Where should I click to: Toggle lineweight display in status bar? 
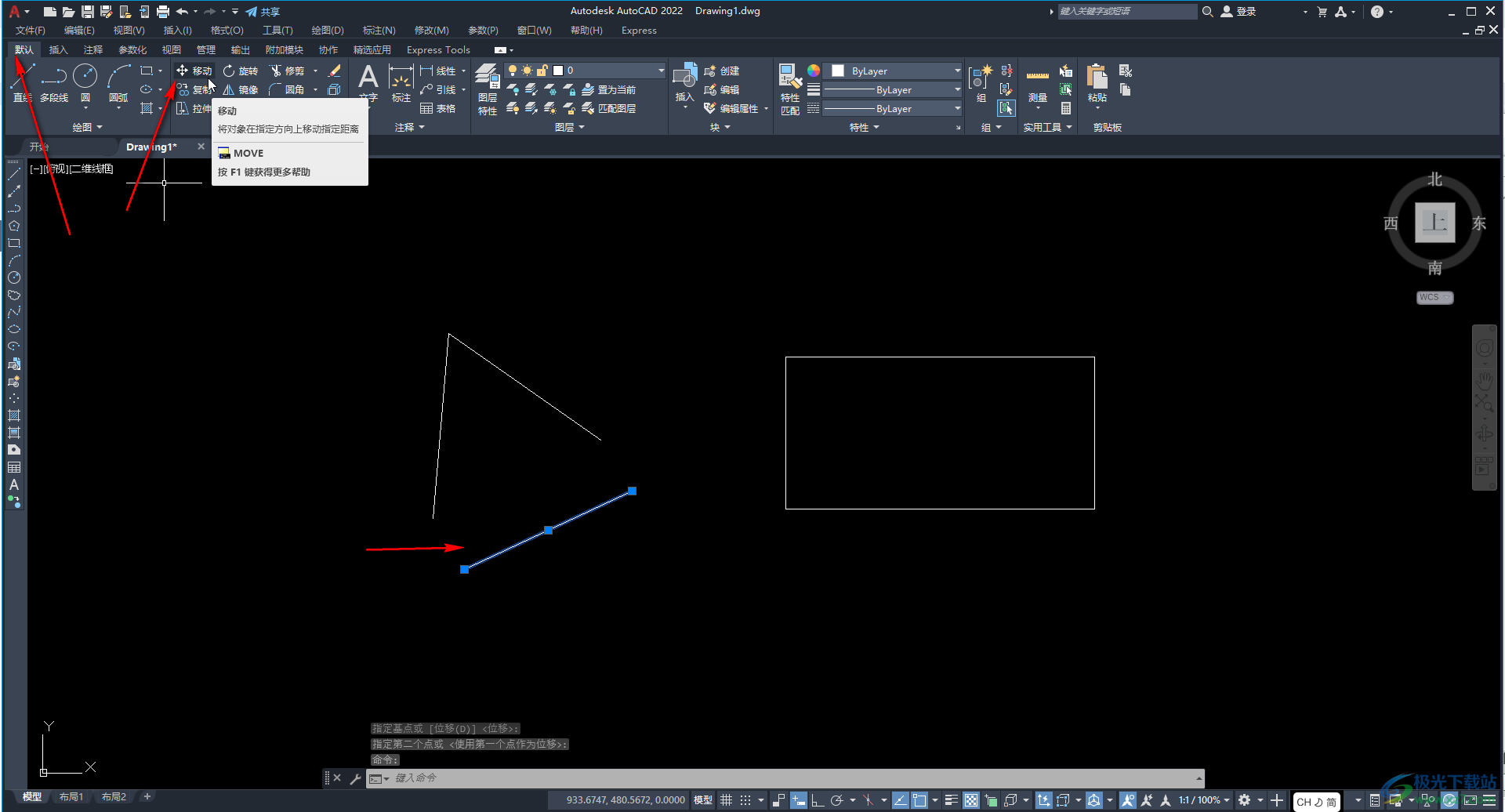point(951,800)
